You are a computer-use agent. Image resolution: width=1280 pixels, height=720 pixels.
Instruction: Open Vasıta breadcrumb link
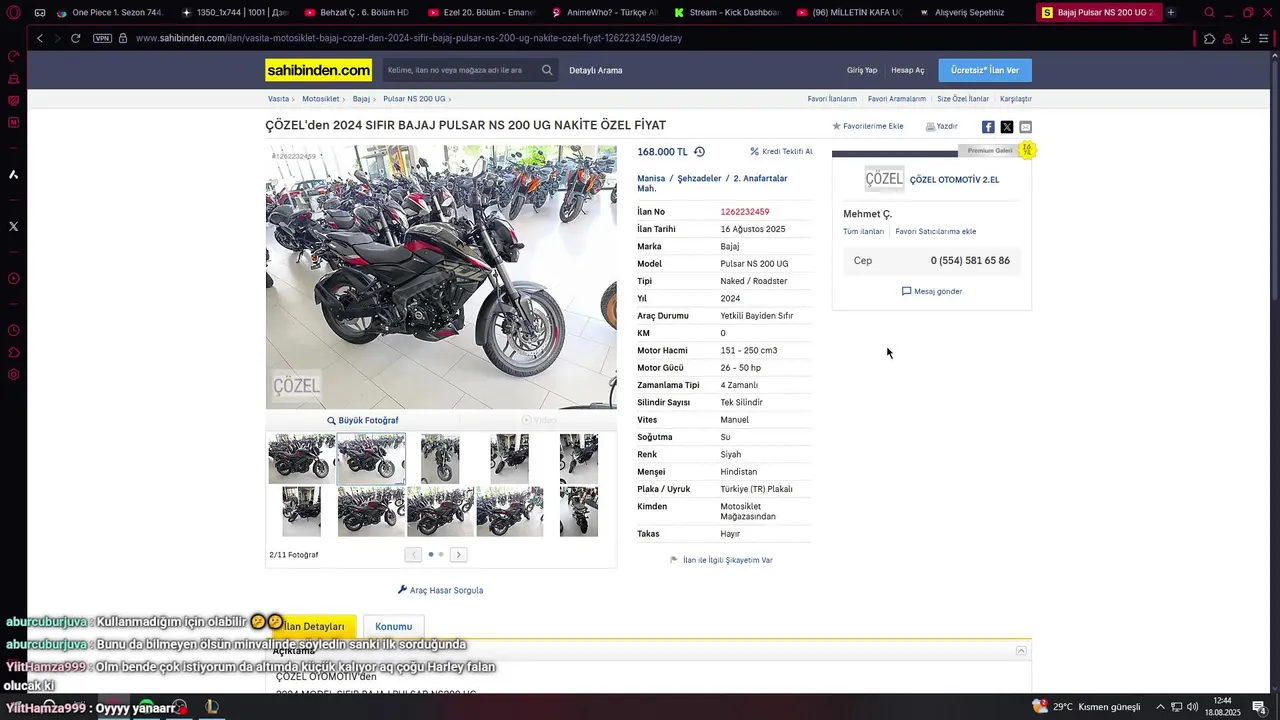point(278,99)
